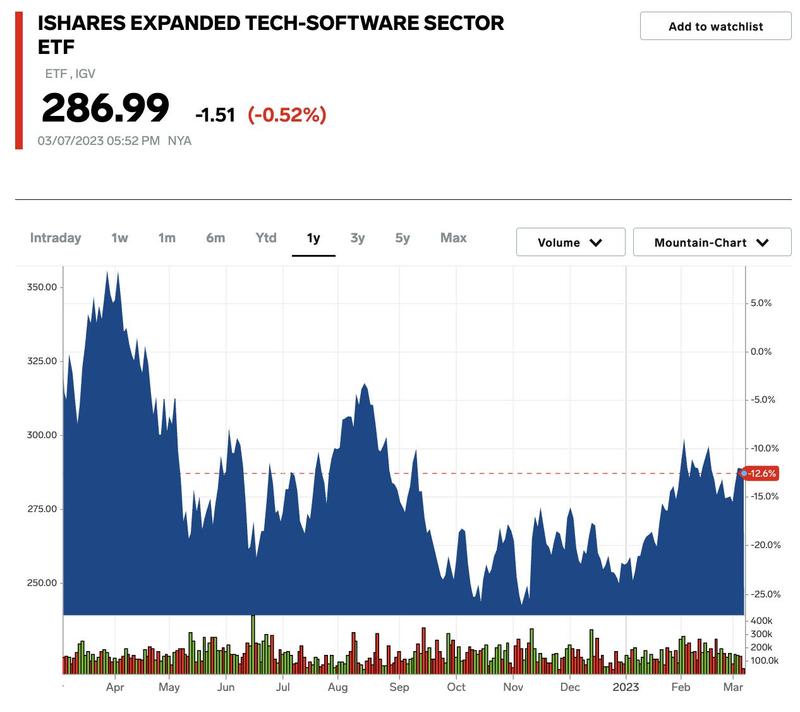Screen dimensions: 800x712
Task: Click the chart peak near April
Action: (x=107, y=273)
